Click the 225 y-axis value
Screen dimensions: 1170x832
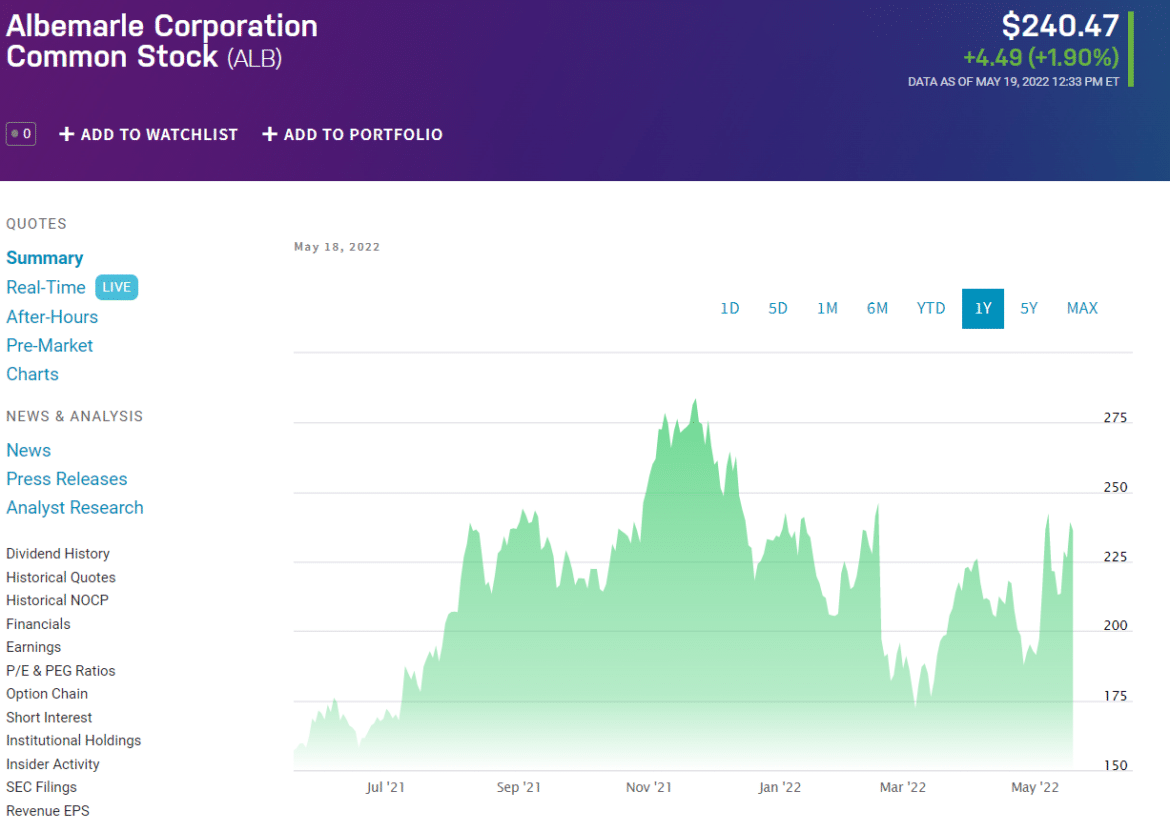[1116, 557]
